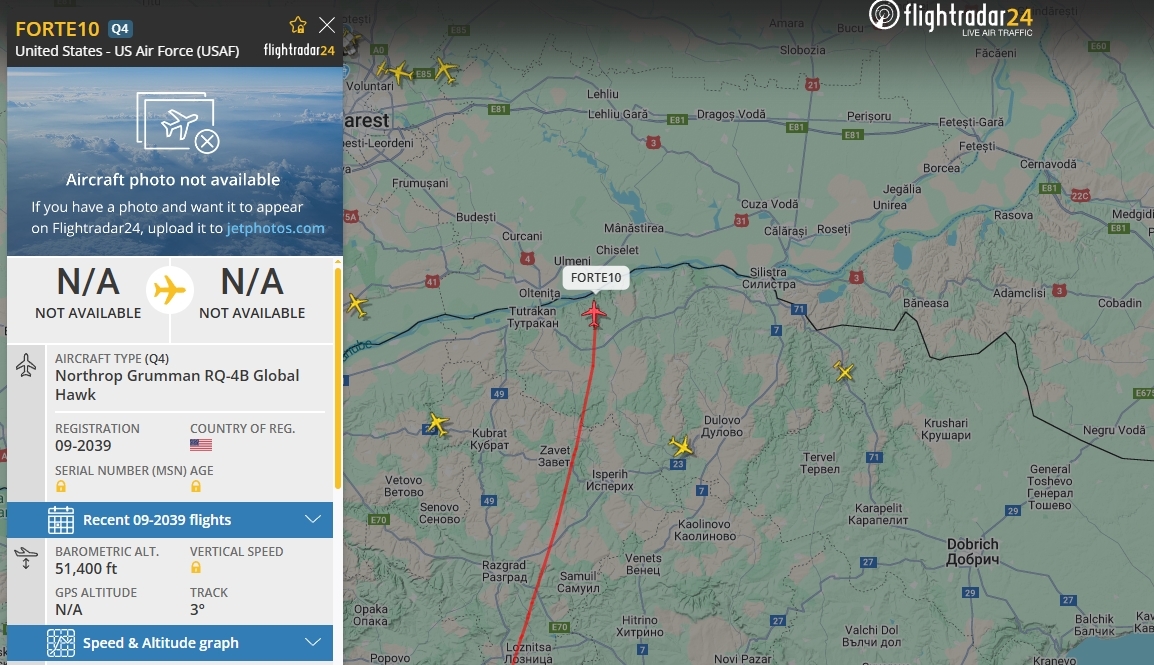Select the yellow aircraft south of Baneasa
Viewport: 1154px width, 665px height.
843,371
